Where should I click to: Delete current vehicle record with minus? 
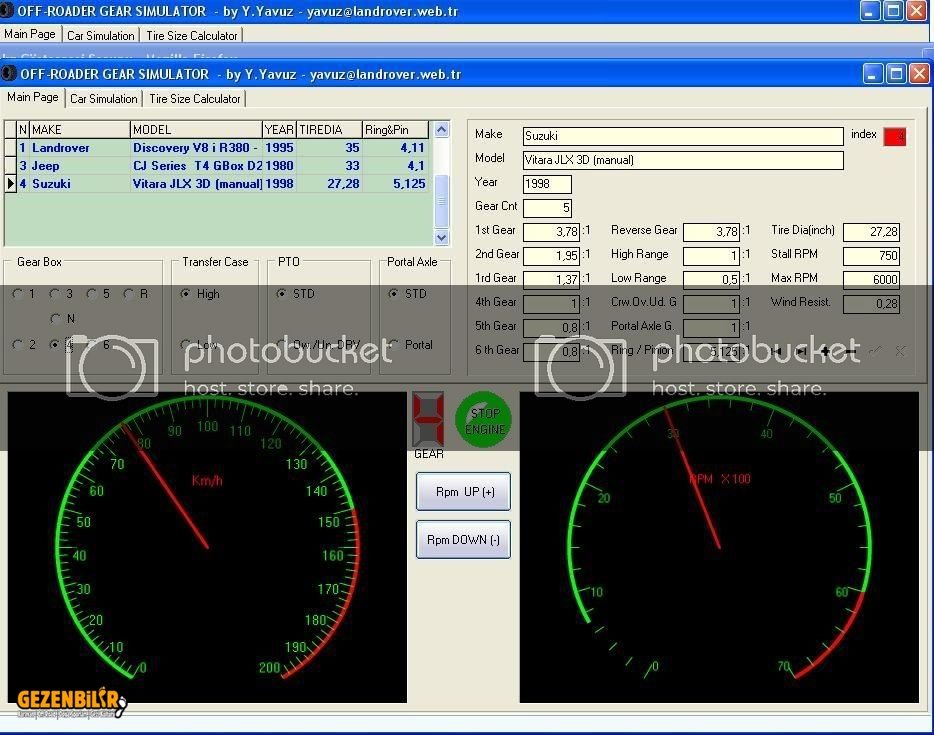click(x=851, y=351)
